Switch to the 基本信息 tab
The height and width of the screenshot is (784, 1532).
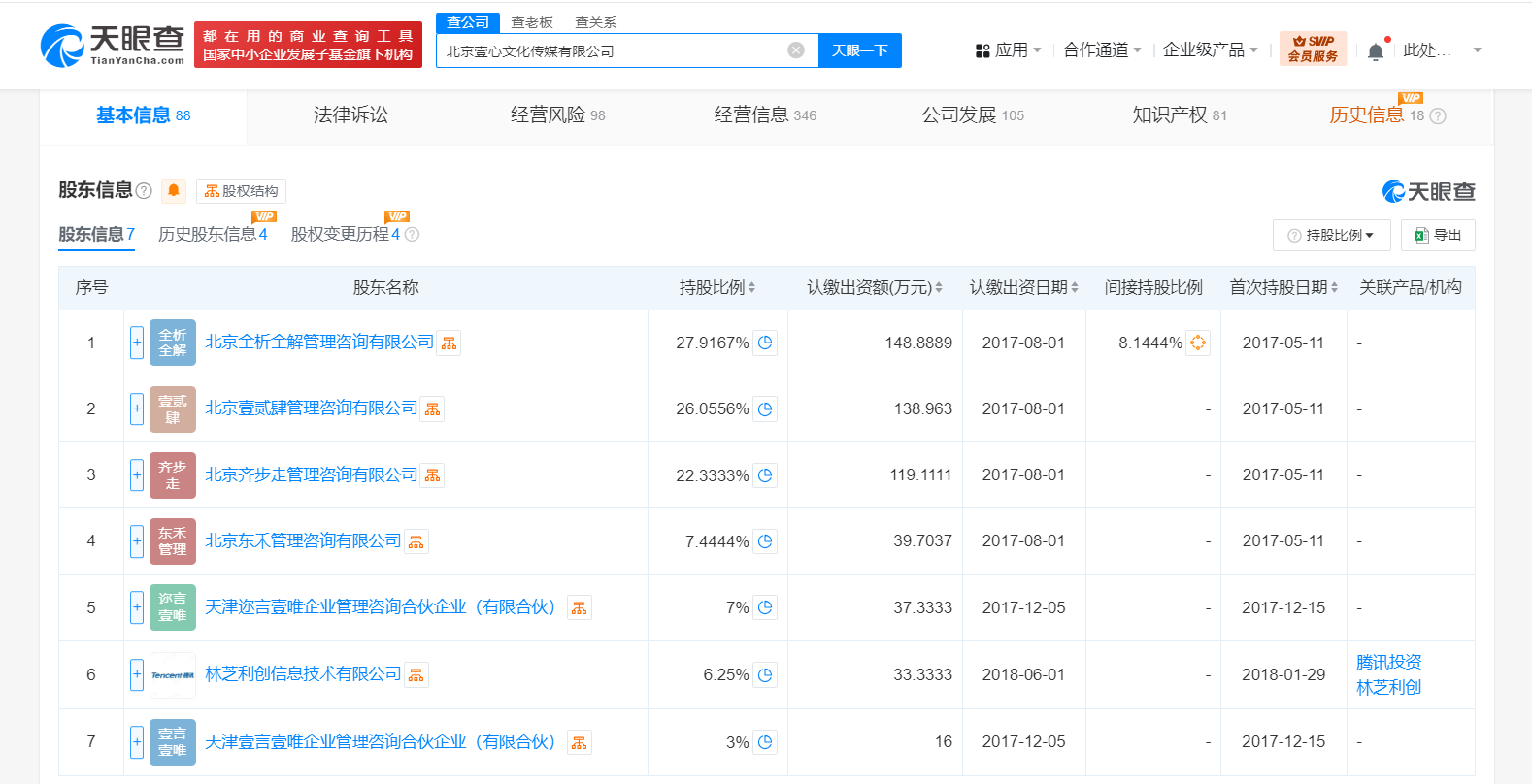(143, 115)
